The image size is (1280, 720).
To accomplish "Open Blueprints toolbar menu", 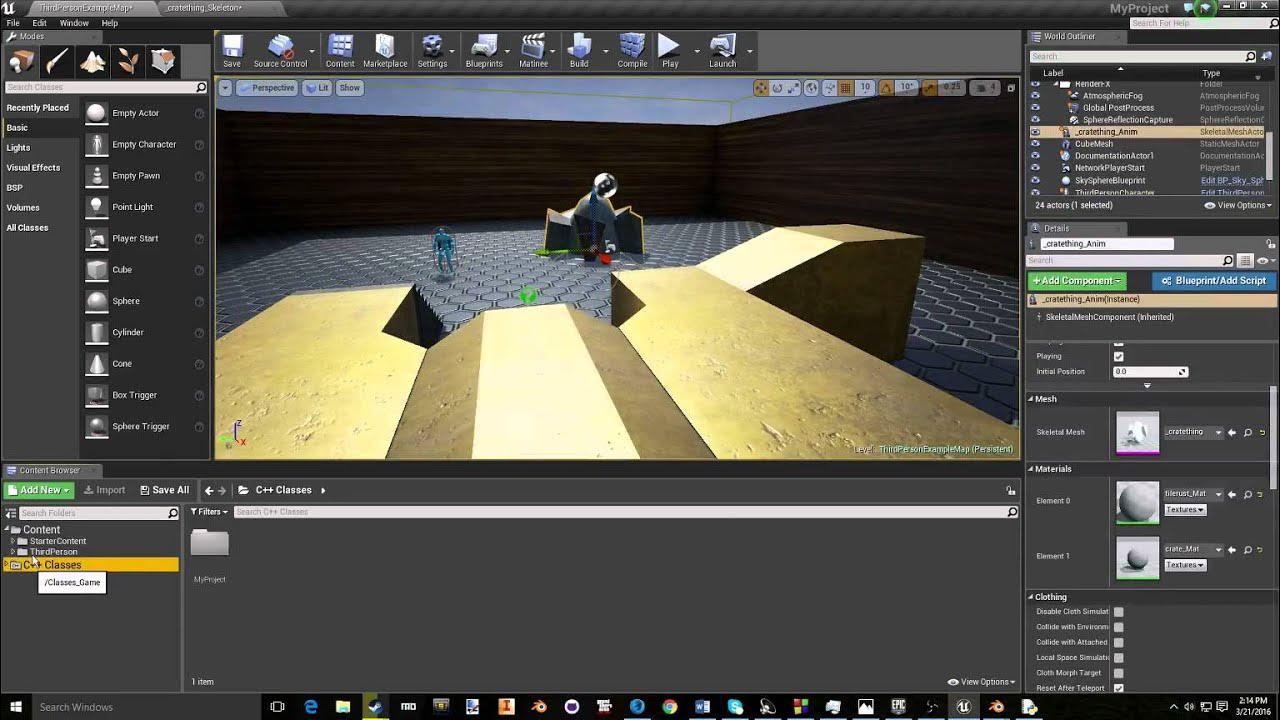I will coord(484,50).
